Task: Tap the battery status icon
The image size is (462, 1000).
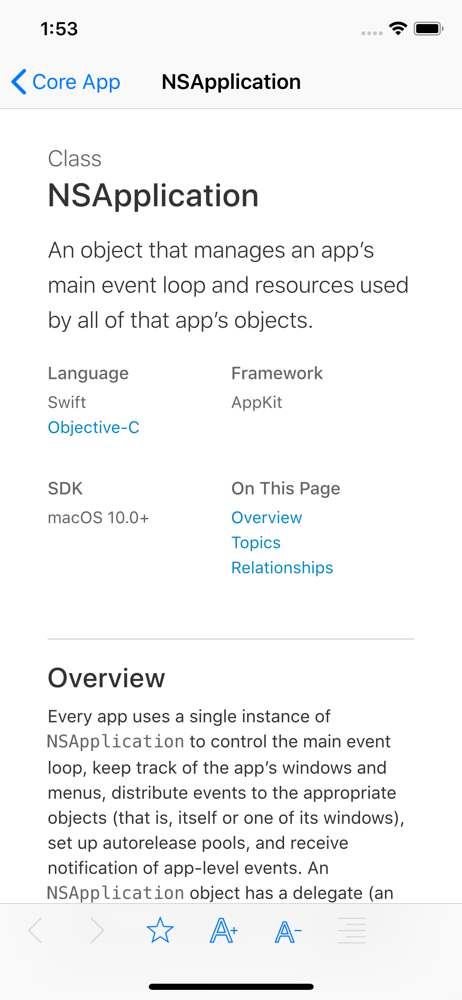Action: 428,29
